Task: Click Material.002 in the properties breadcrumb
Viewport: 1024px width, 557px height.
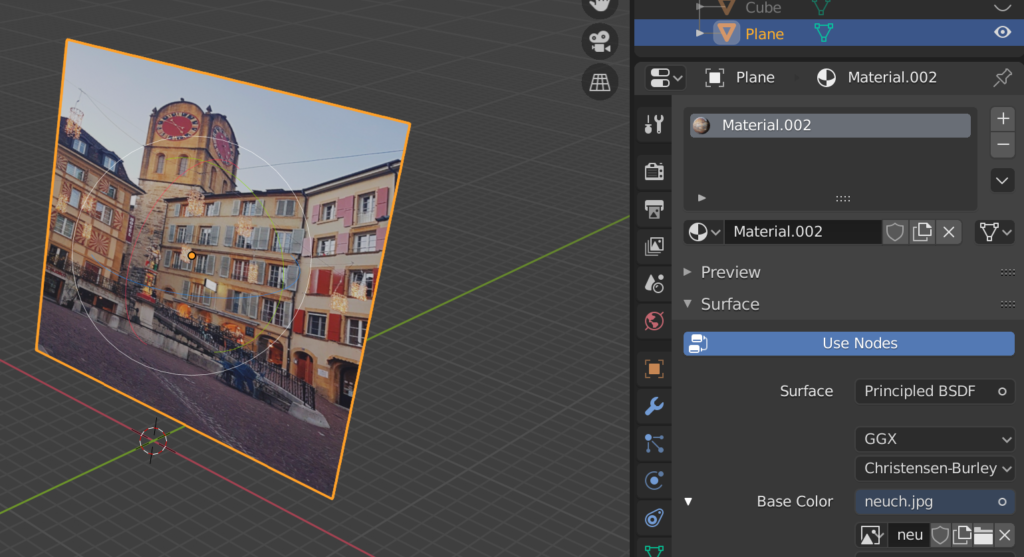Action: click(892, 78)
